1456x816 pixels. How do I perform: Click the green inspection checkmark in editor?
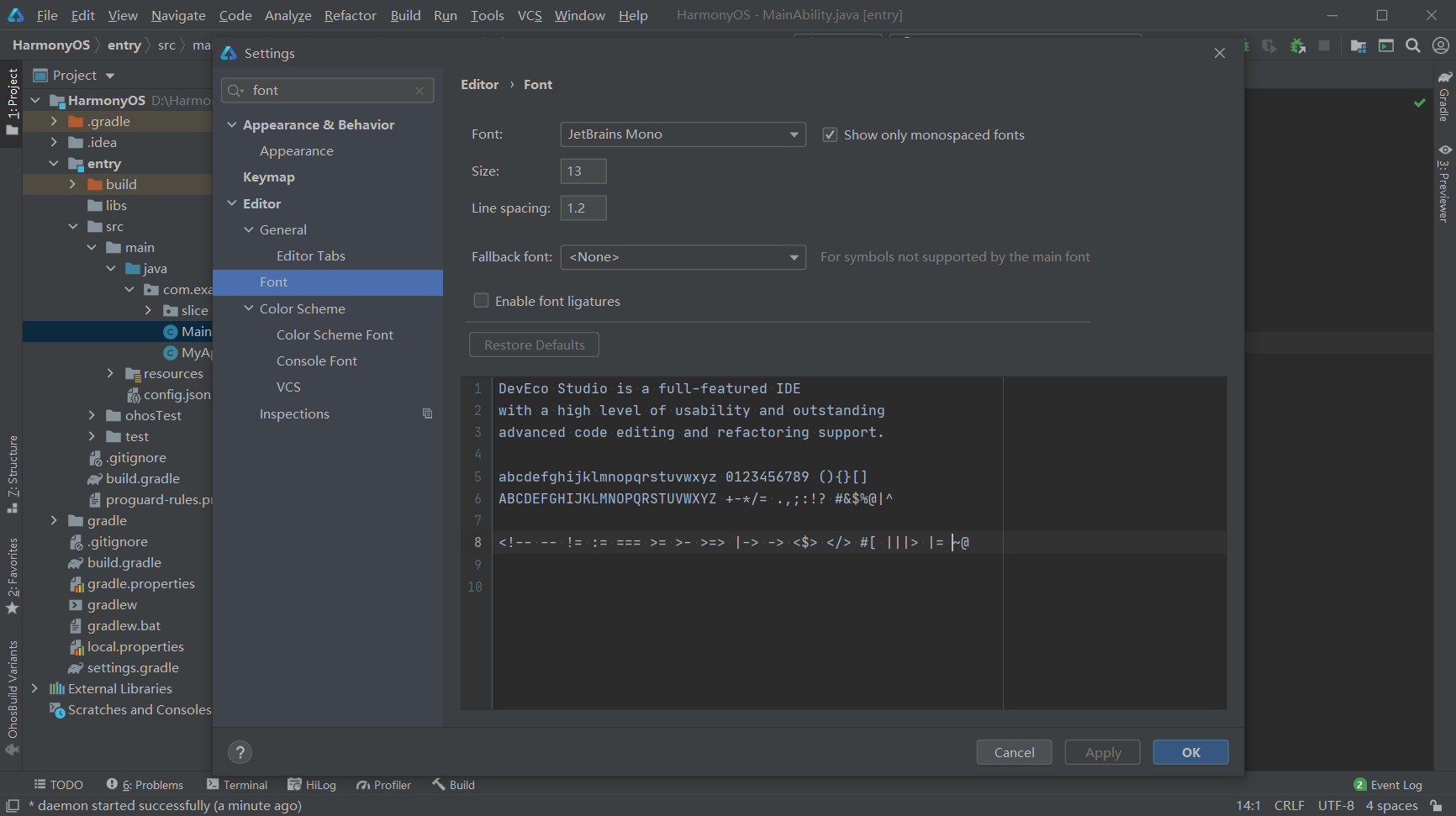[x=1420, y=103]
